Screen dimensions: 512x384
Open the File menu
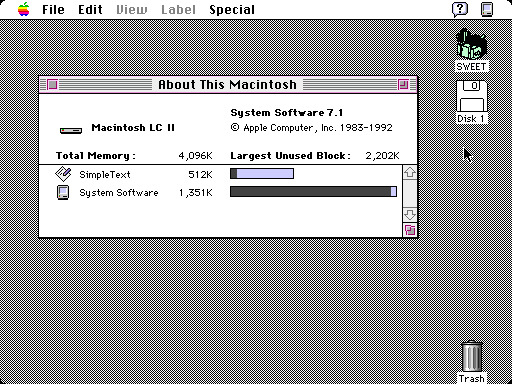point(53,9)
